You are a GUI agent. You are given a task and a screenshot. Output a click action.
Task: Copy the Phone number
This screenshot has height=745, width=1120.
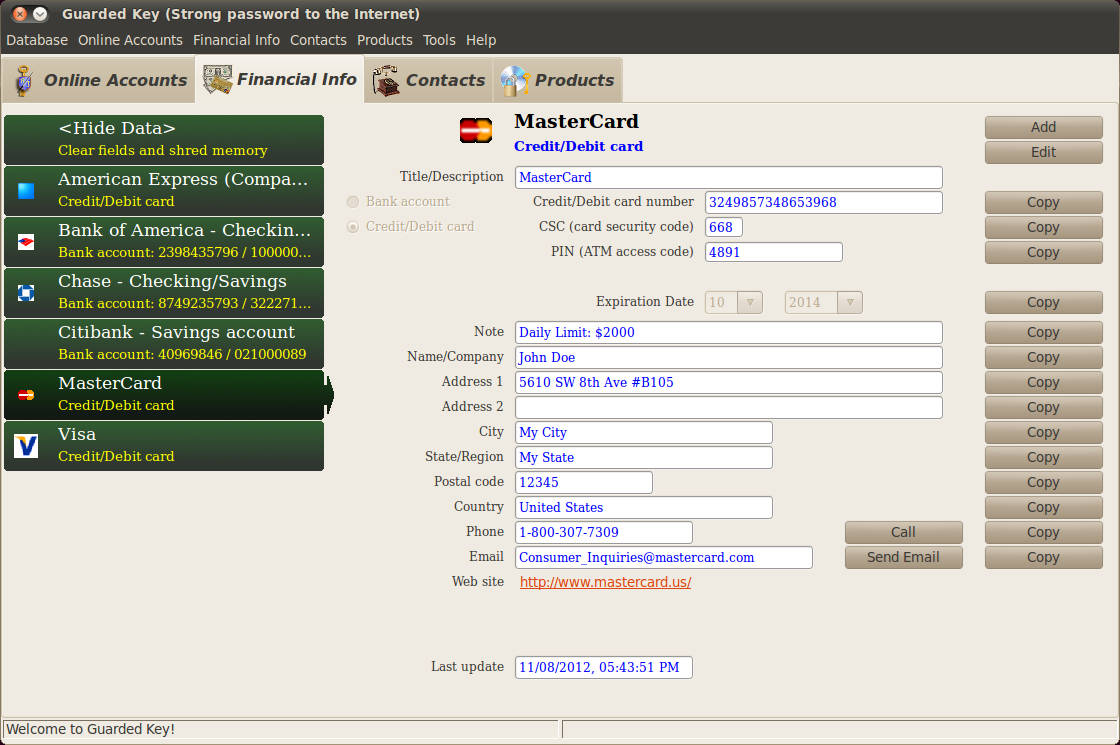[x=1043, y=532]
